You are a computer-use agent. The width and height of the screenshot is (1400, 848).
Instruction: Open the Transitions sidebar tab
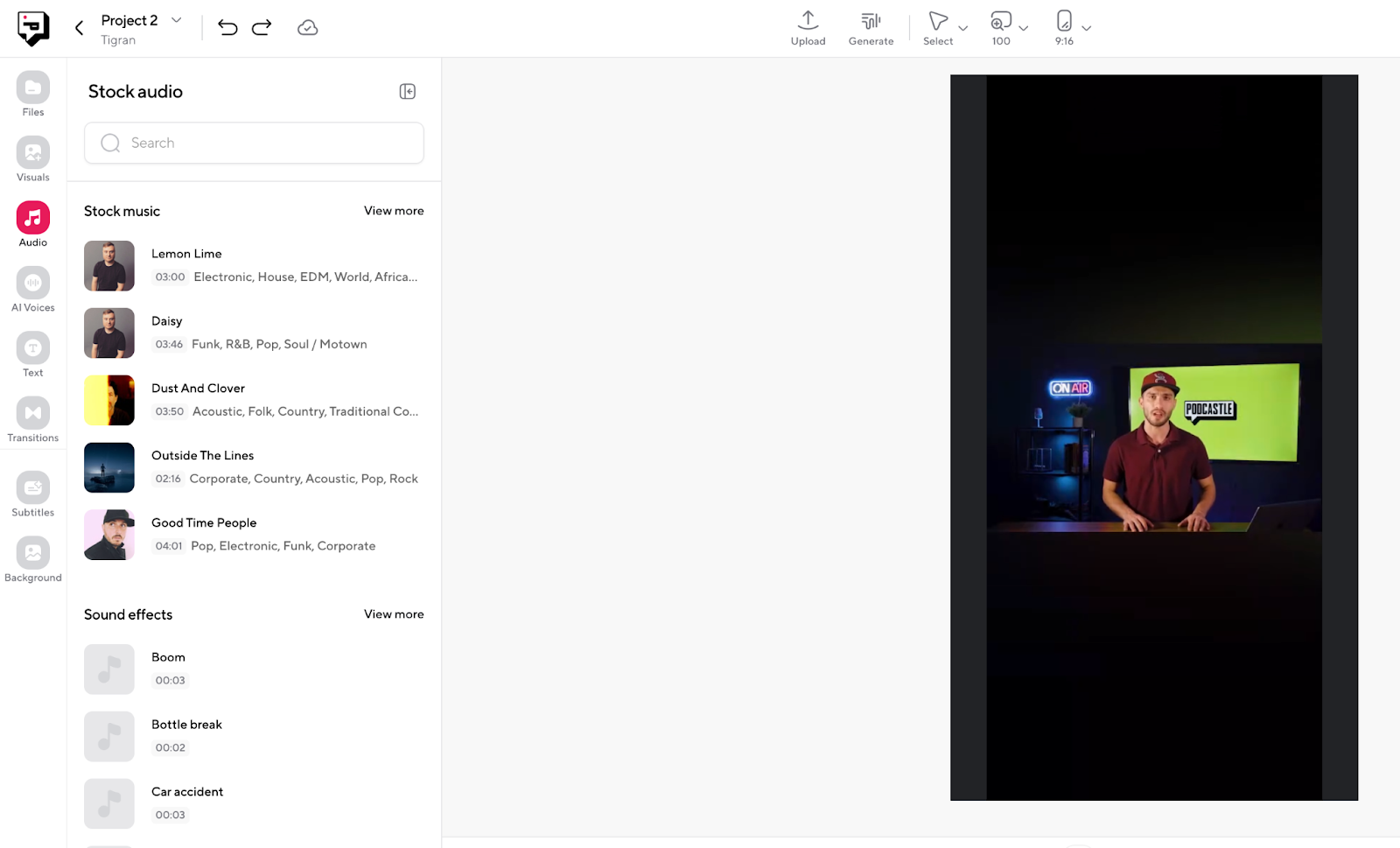(x=33, y=420)
